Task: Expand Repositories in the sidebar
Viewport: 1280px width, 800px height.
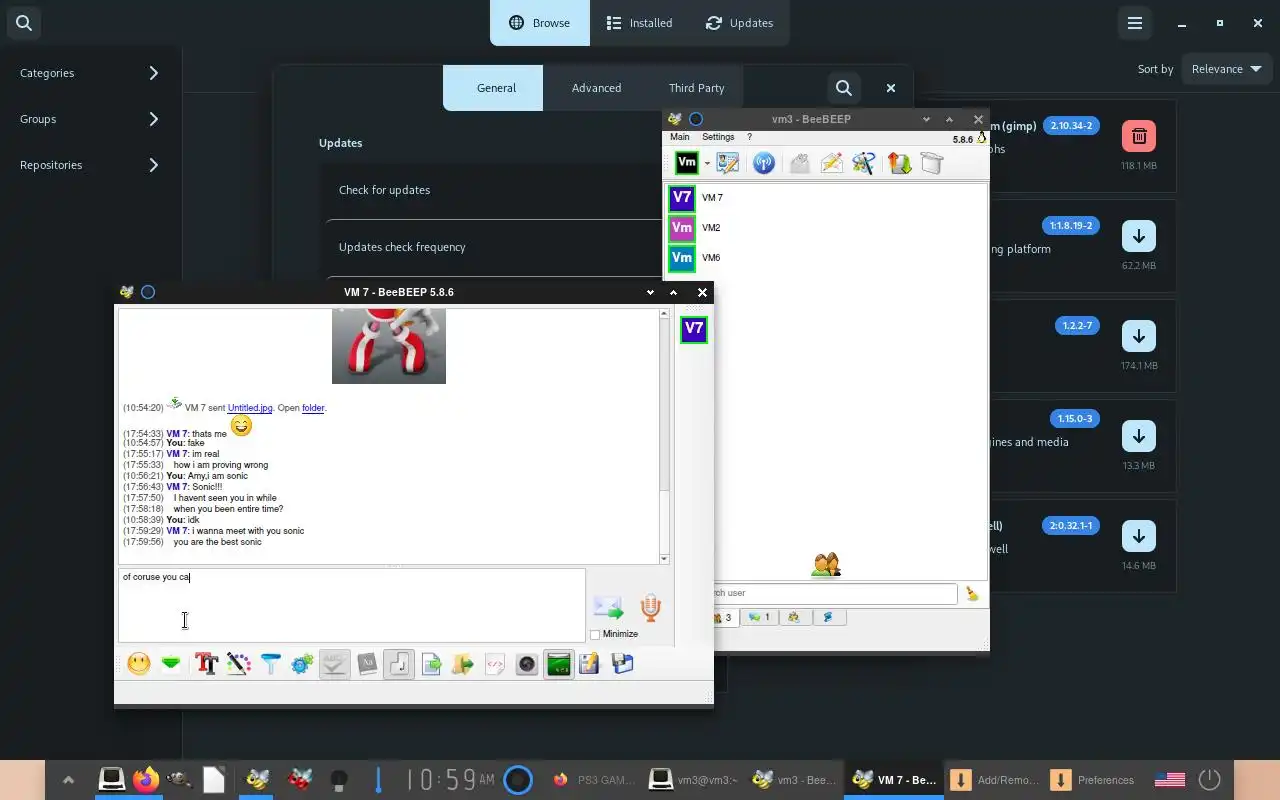Action: 90,165
